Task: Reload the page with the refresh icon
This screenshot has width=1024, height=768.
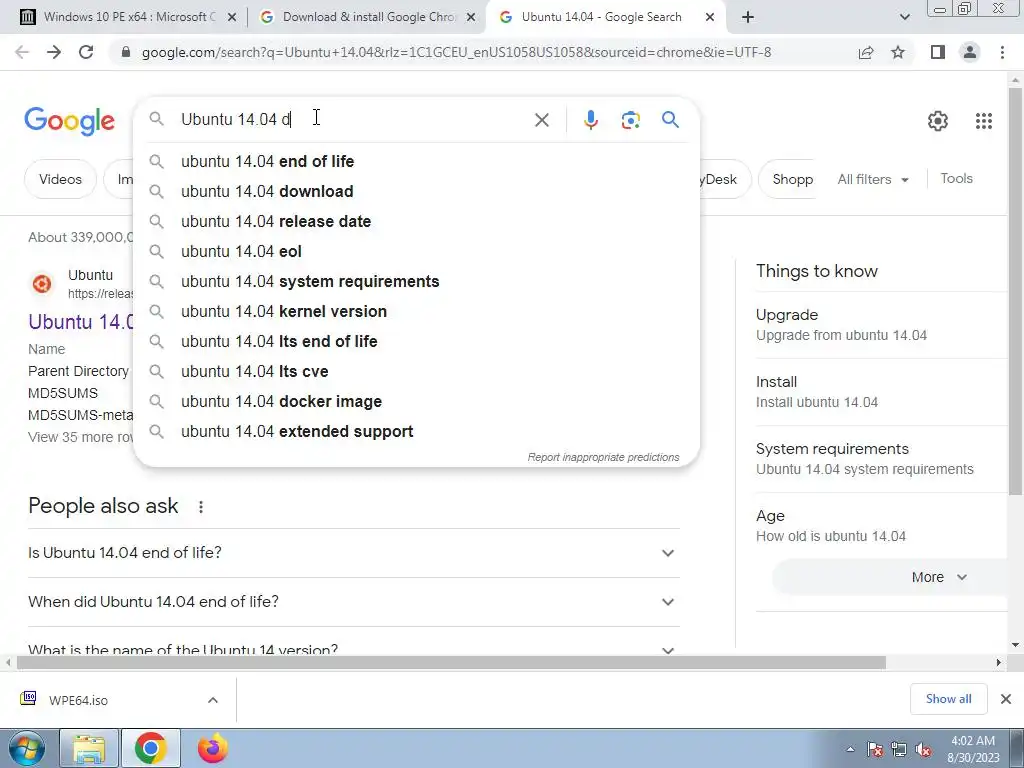Action: pyautogui.click(x=86, y=52)
